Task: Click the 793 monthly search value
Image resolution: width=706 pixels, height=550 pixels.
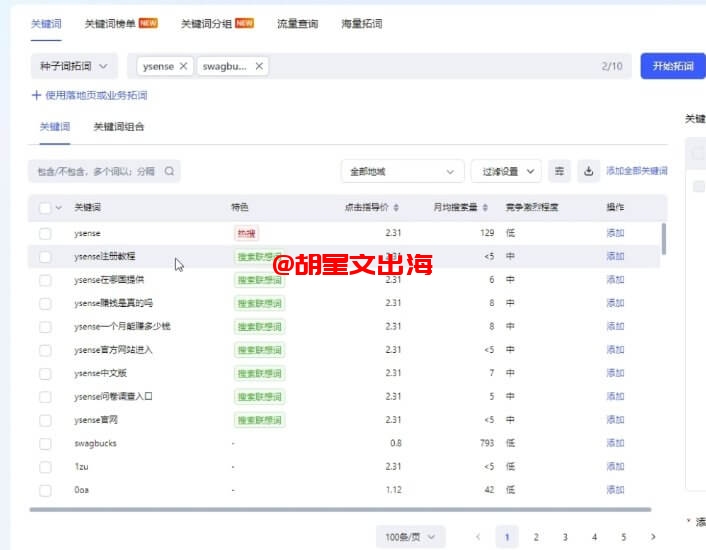Action: (x=487, y=443)
